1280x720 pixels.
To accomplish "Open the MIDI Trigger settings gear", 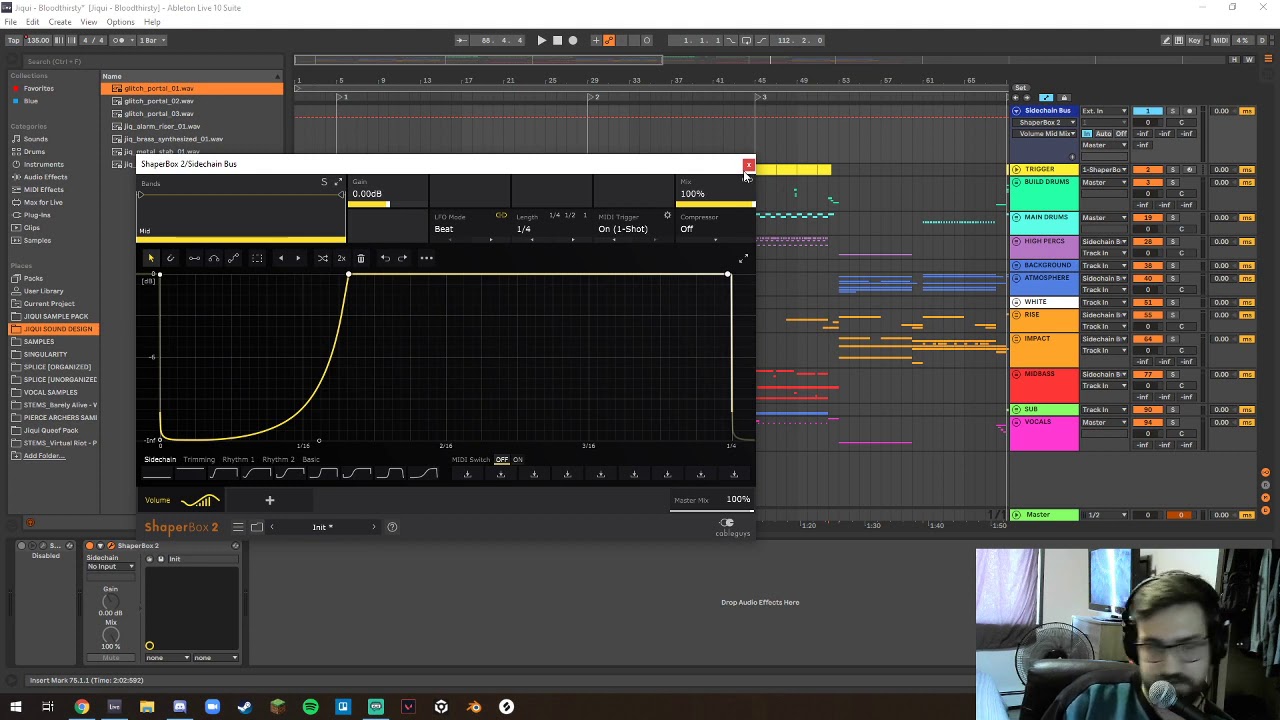I will pos(667,216).
